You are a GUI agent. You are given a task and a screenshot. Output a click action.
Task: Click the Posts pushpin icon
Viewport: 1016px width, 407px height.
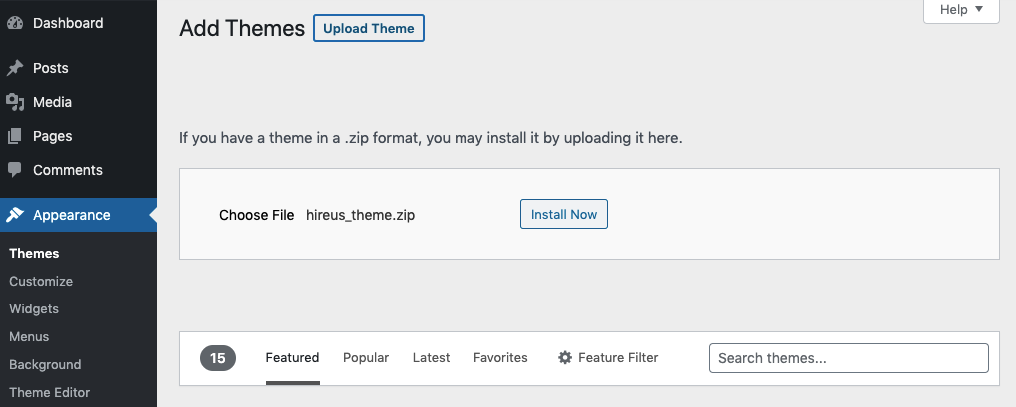(x=15, y=68)
